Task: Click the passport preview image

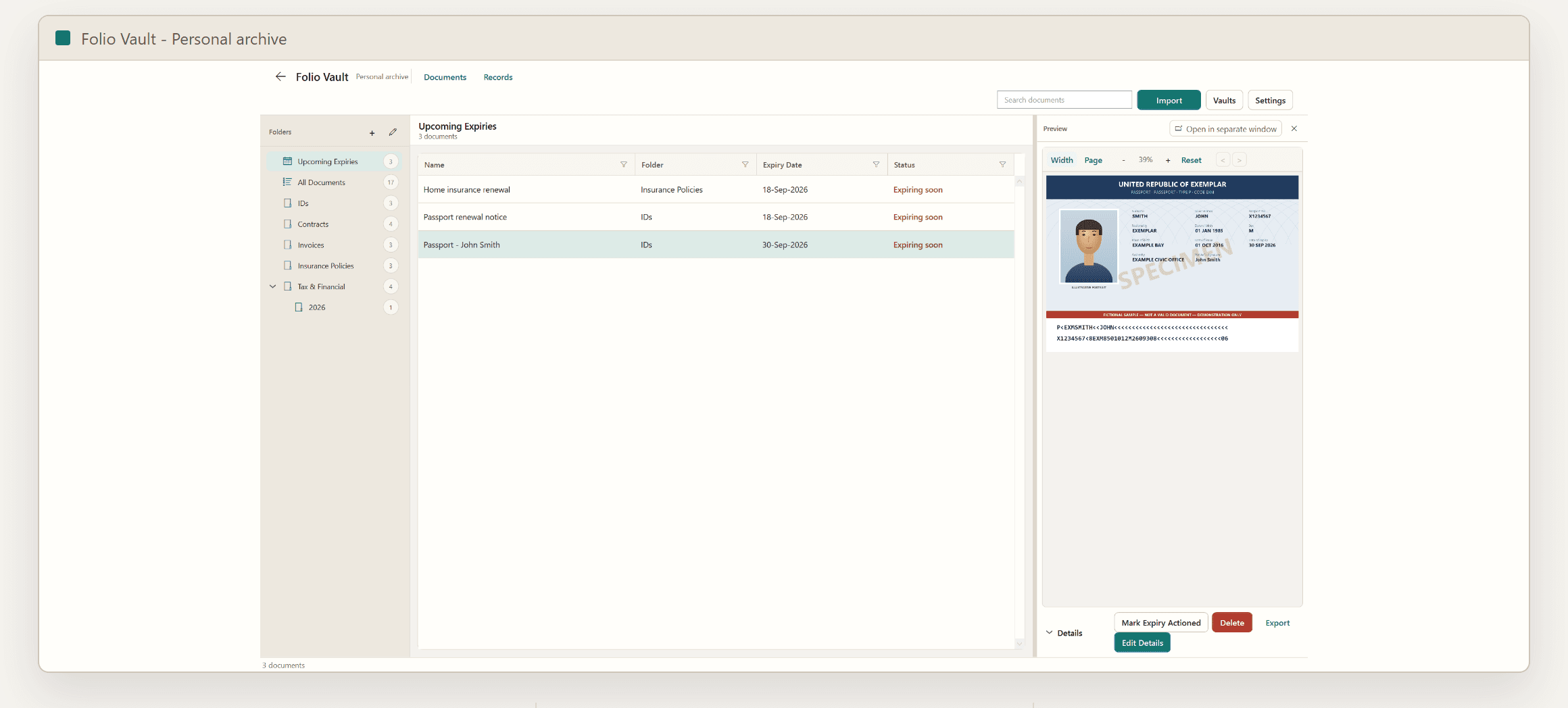Action: click(x=1172, y=263)
